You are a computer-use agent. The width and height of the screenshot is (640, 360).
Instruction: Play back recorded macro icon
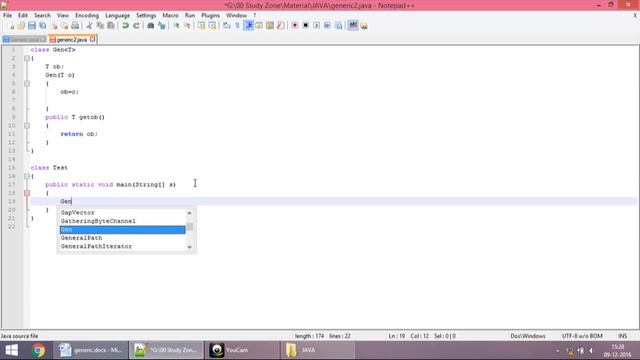point(316,26)
